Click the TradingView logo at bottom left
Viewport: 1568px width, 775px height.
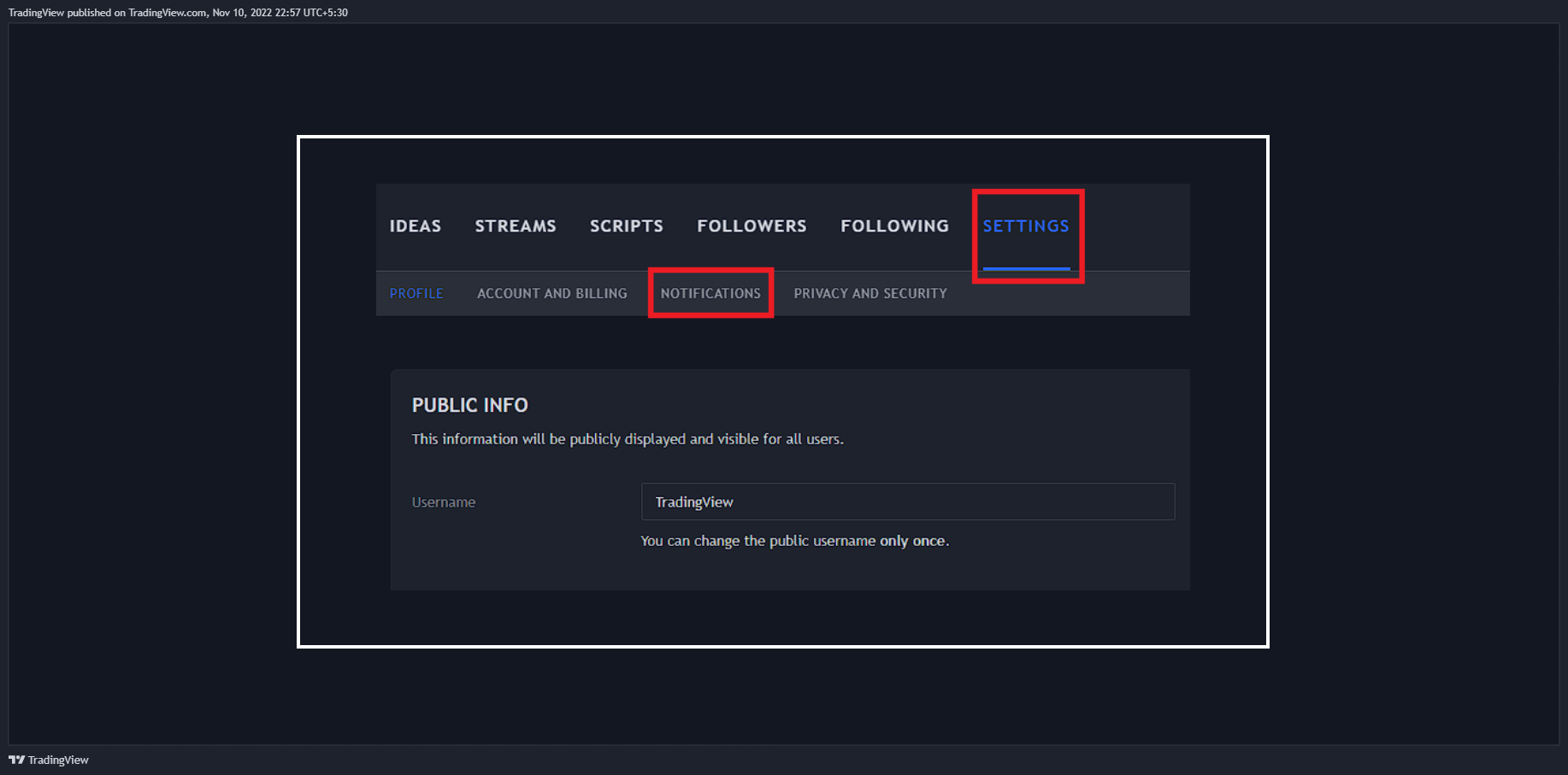[x=49, y=760]
